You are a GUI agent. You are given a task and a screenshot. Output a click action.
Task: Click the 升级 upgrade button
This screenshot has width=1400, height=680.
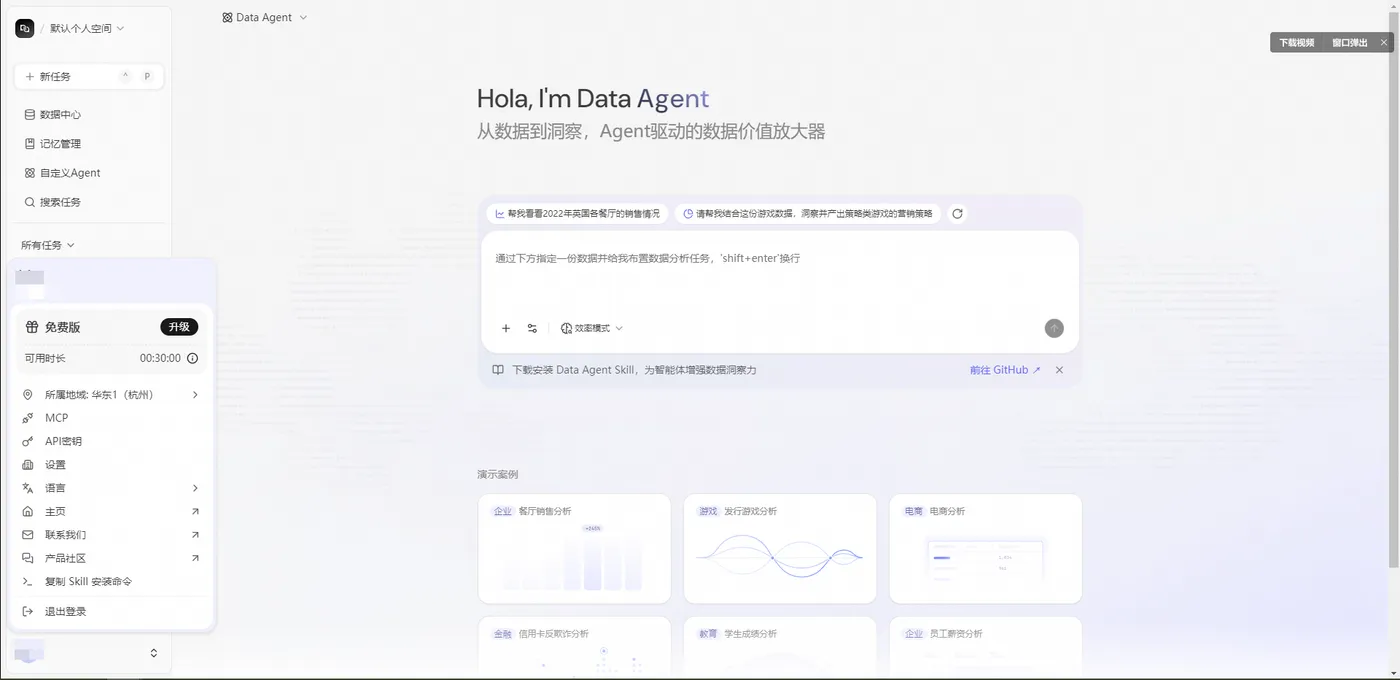[x=179, y=327]
